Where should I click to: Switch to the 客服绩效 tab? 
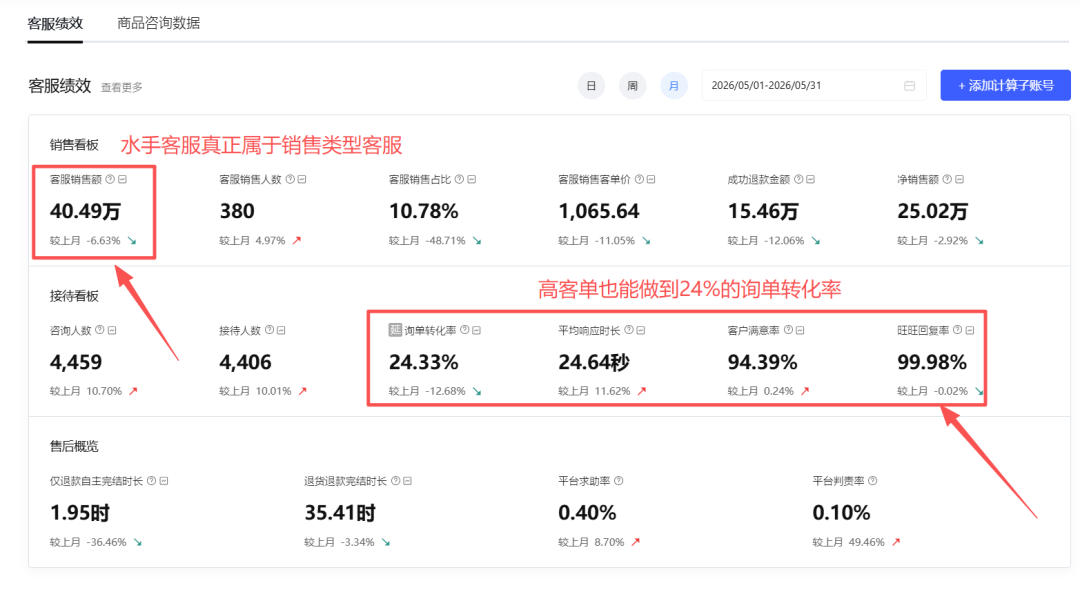pyautogui.click(x=55, y=23)
